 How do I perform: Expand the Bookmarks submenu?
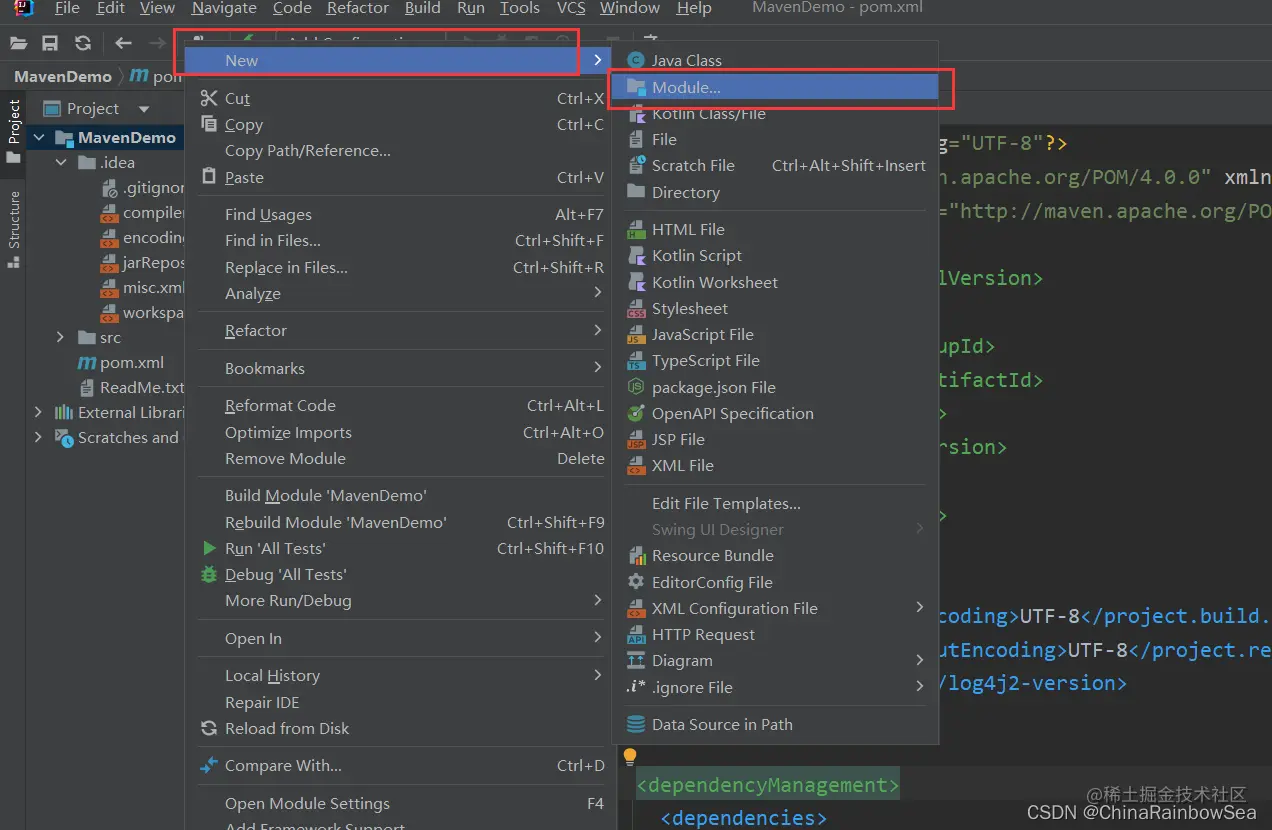point(598,368)
